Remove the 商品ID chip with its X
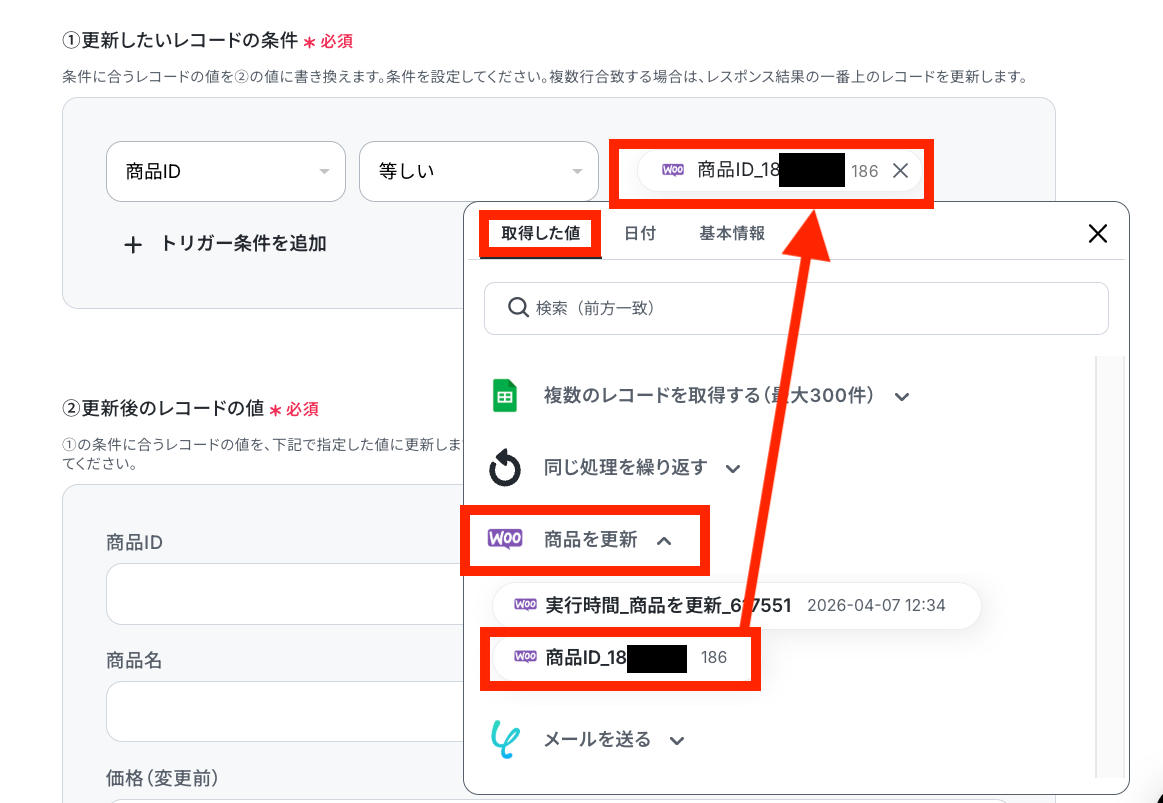This screenshot has width=1163, height=803. 900,171
